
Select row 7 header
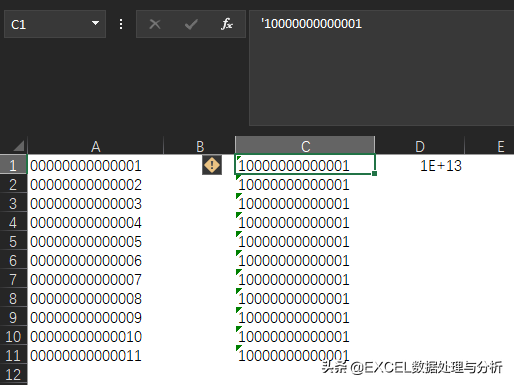13,279
